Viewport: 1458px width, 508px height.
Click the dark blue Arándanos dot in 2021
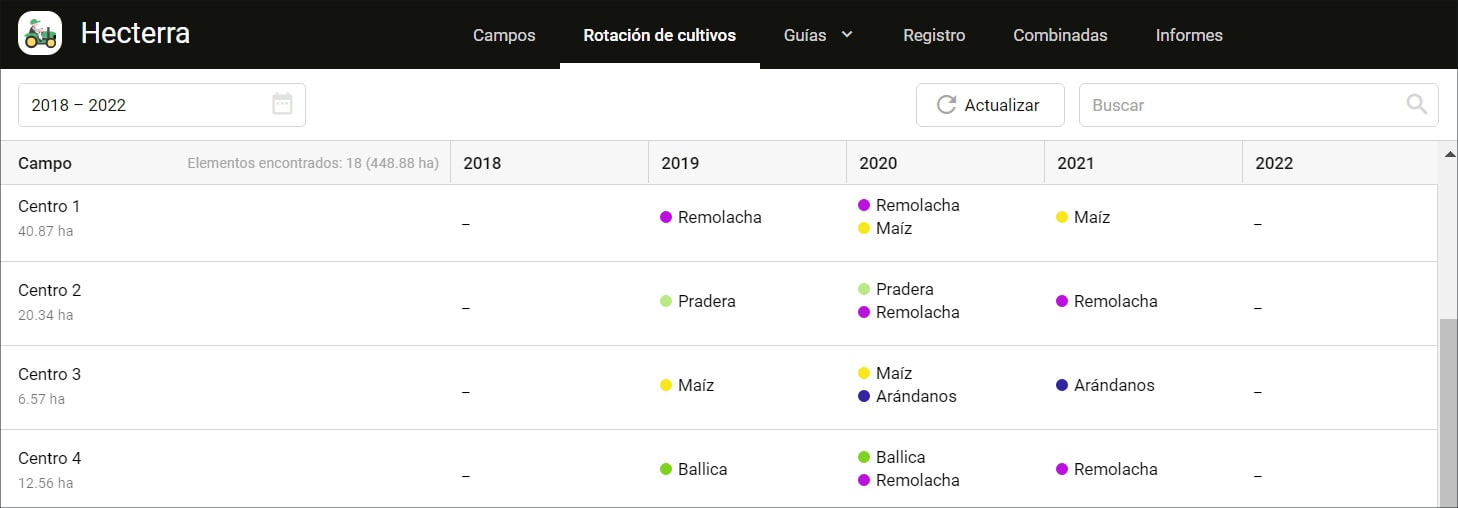[1062, 385]
